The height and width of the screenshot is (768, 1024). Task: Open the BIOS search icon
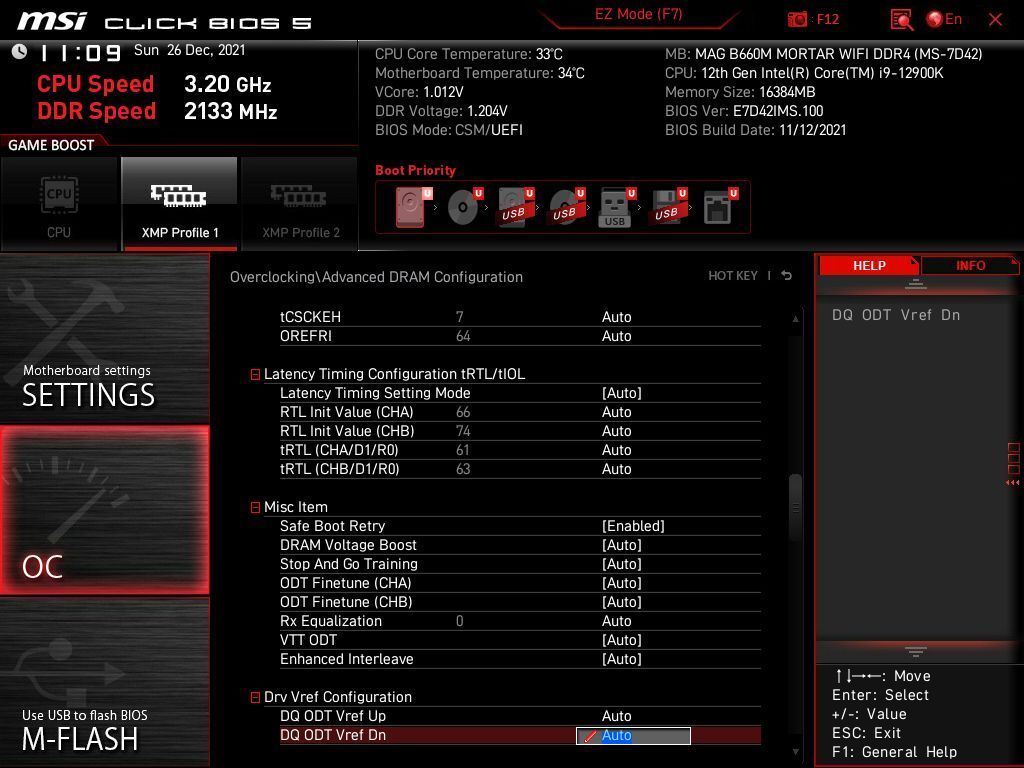coord(901,19)
